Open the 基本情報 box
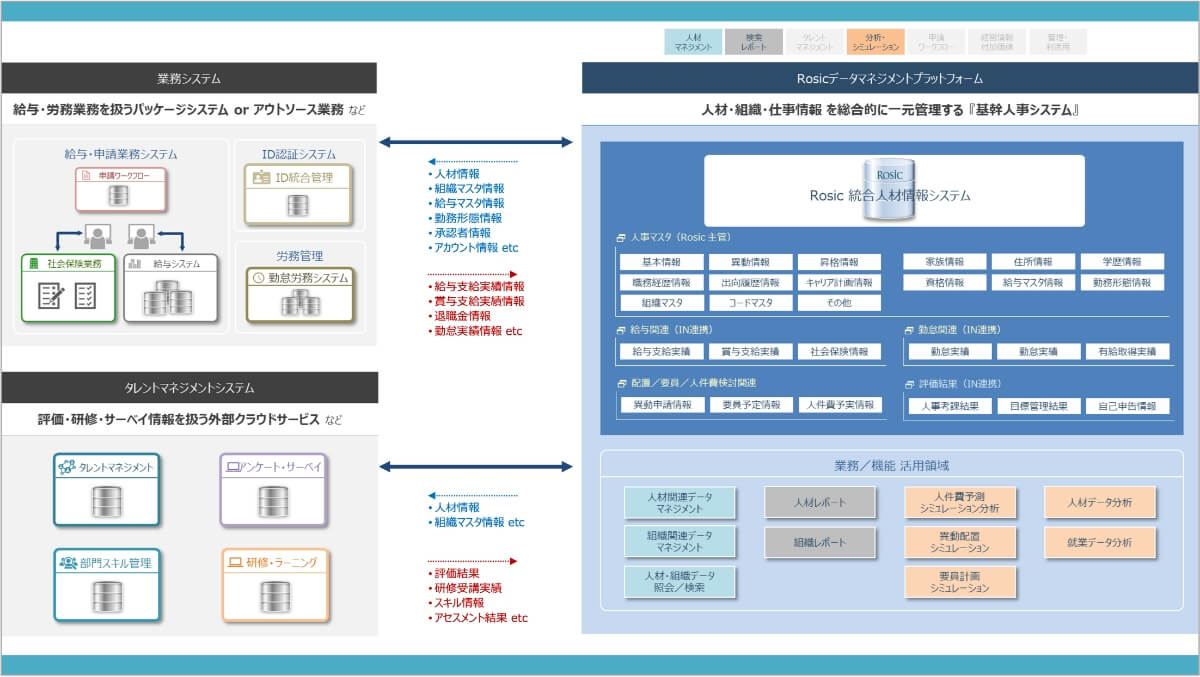This screenshot has height=677, width=1200. (660, 262)
